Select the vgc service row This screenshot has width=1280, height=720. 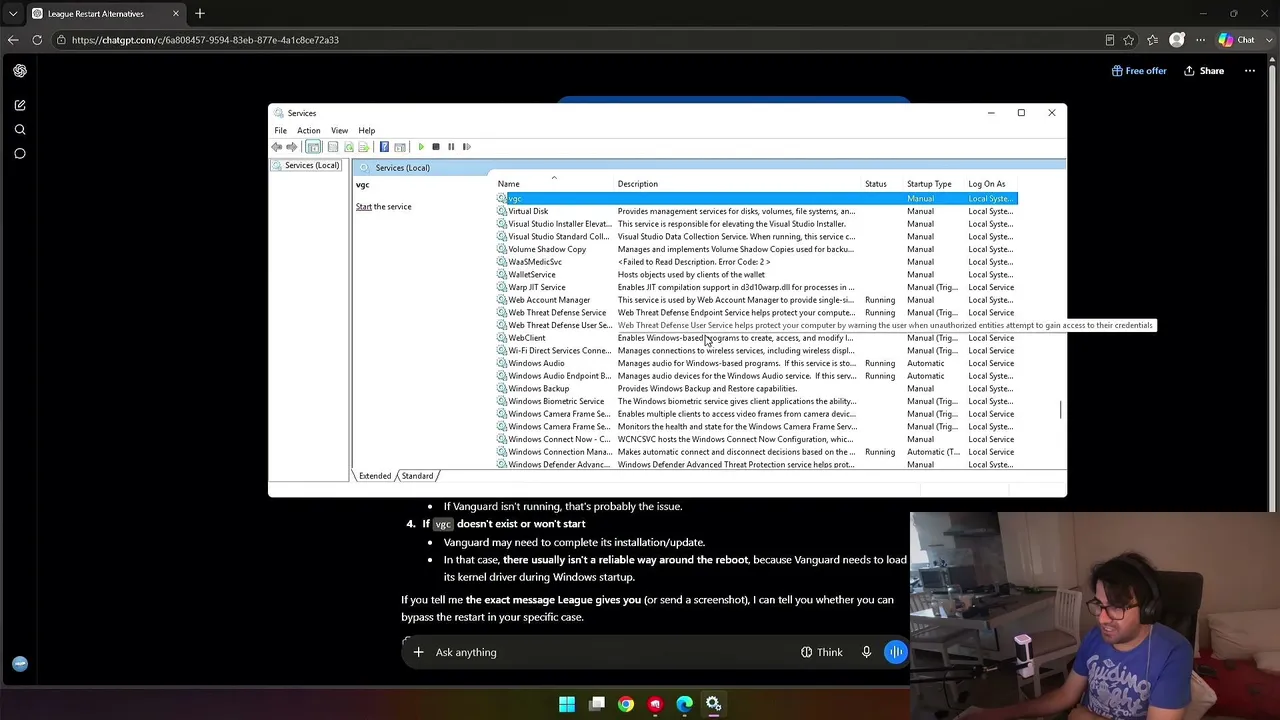pos(757,199)
